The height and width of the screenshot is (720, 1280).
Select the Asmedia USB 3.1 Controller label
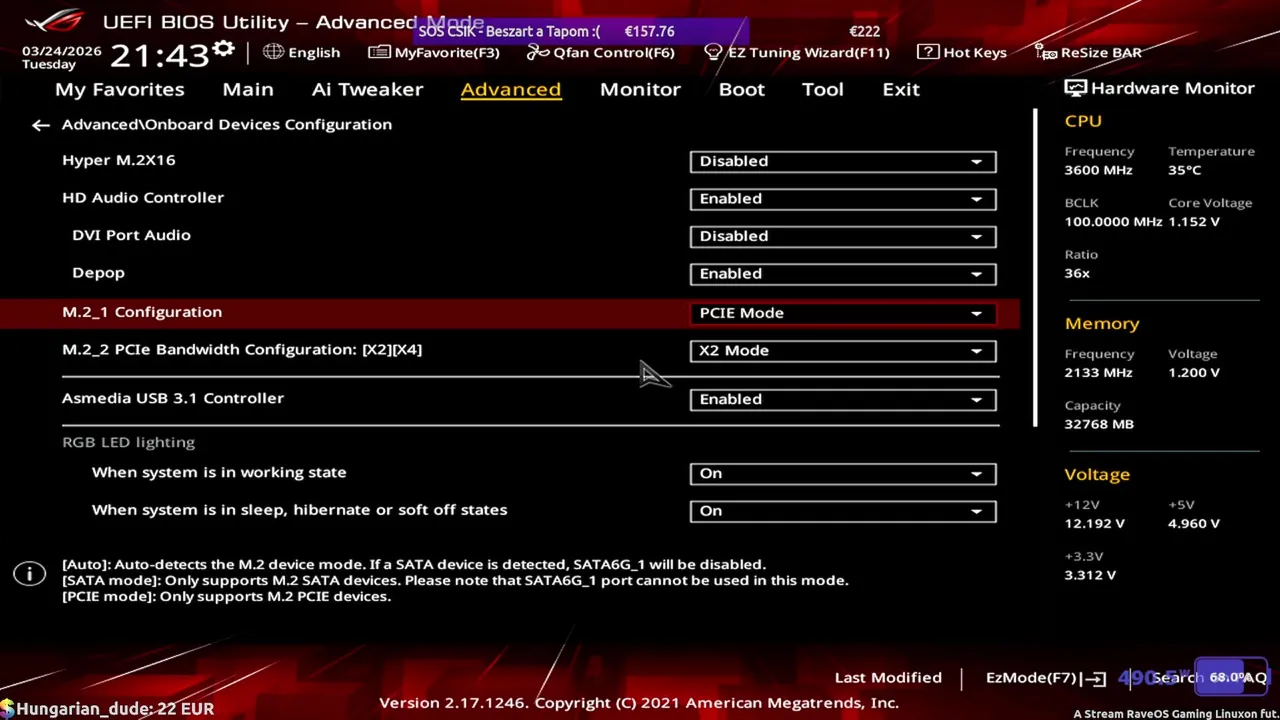coord(173,398)
